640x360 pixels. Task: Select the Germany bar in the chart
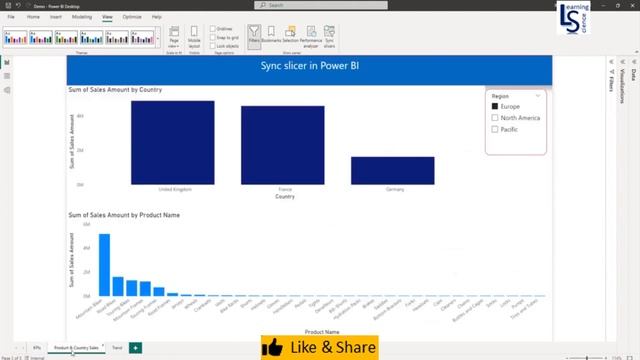coord(393,171)
